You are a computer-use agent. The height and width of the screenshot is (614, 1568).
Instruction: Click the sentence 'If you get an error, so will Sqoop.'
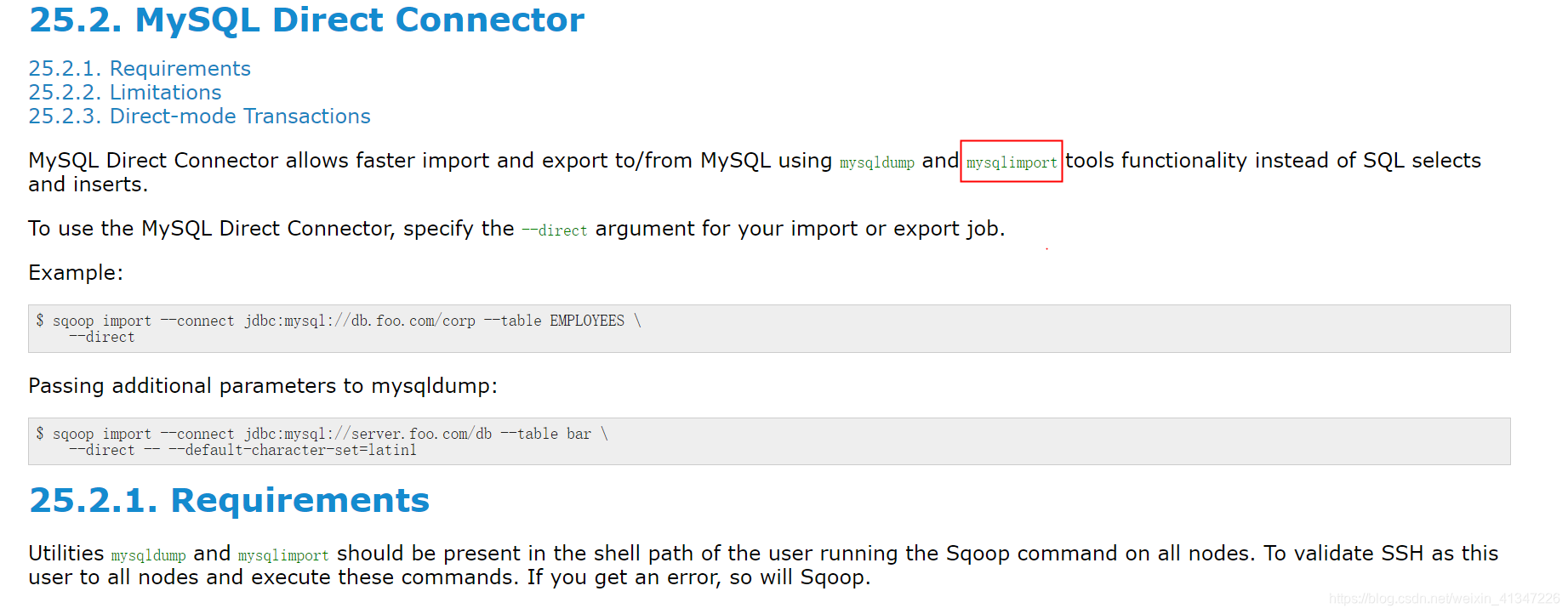[x=698, y=577]
